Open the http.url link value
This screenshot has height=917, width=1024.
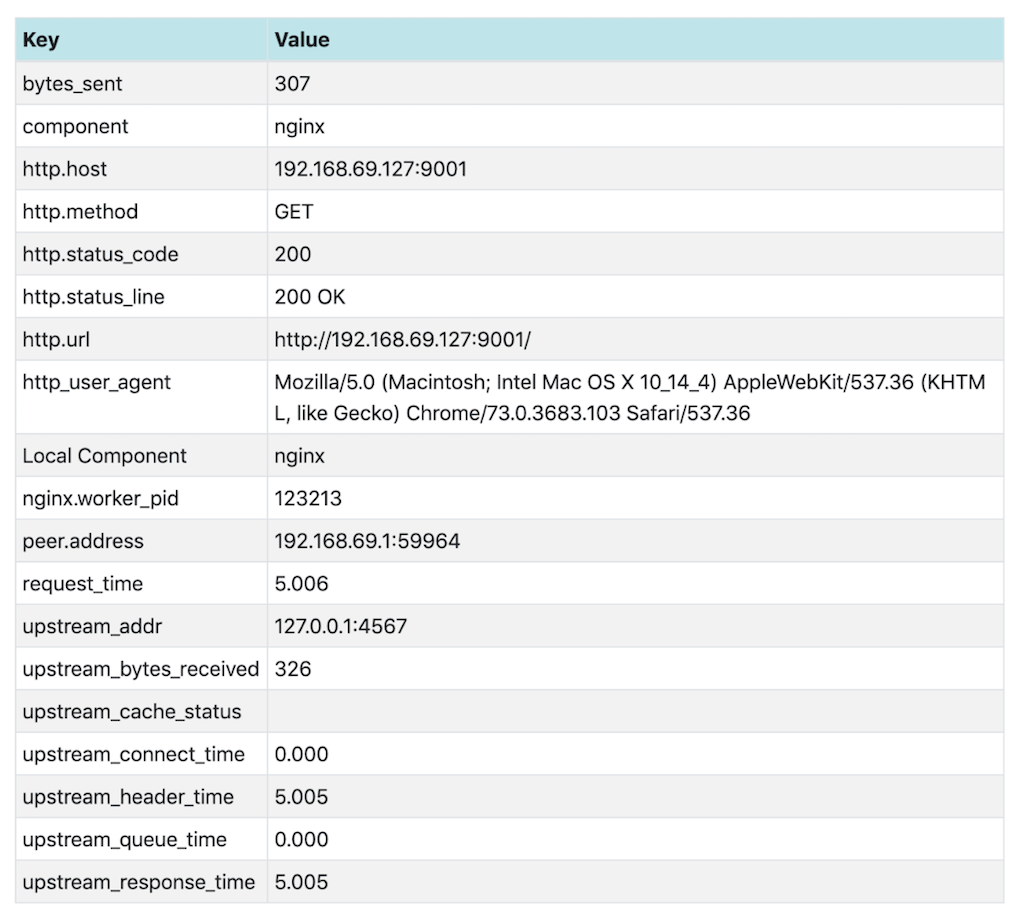(x=402, y=340)
